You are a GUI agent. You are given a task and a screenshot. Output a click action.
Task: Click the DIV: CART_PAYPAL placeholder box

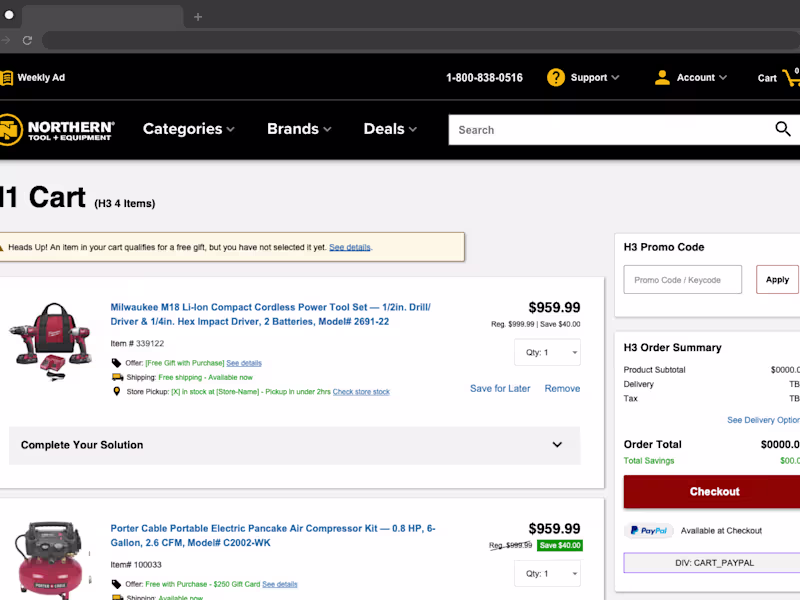(x=713, y=563)
